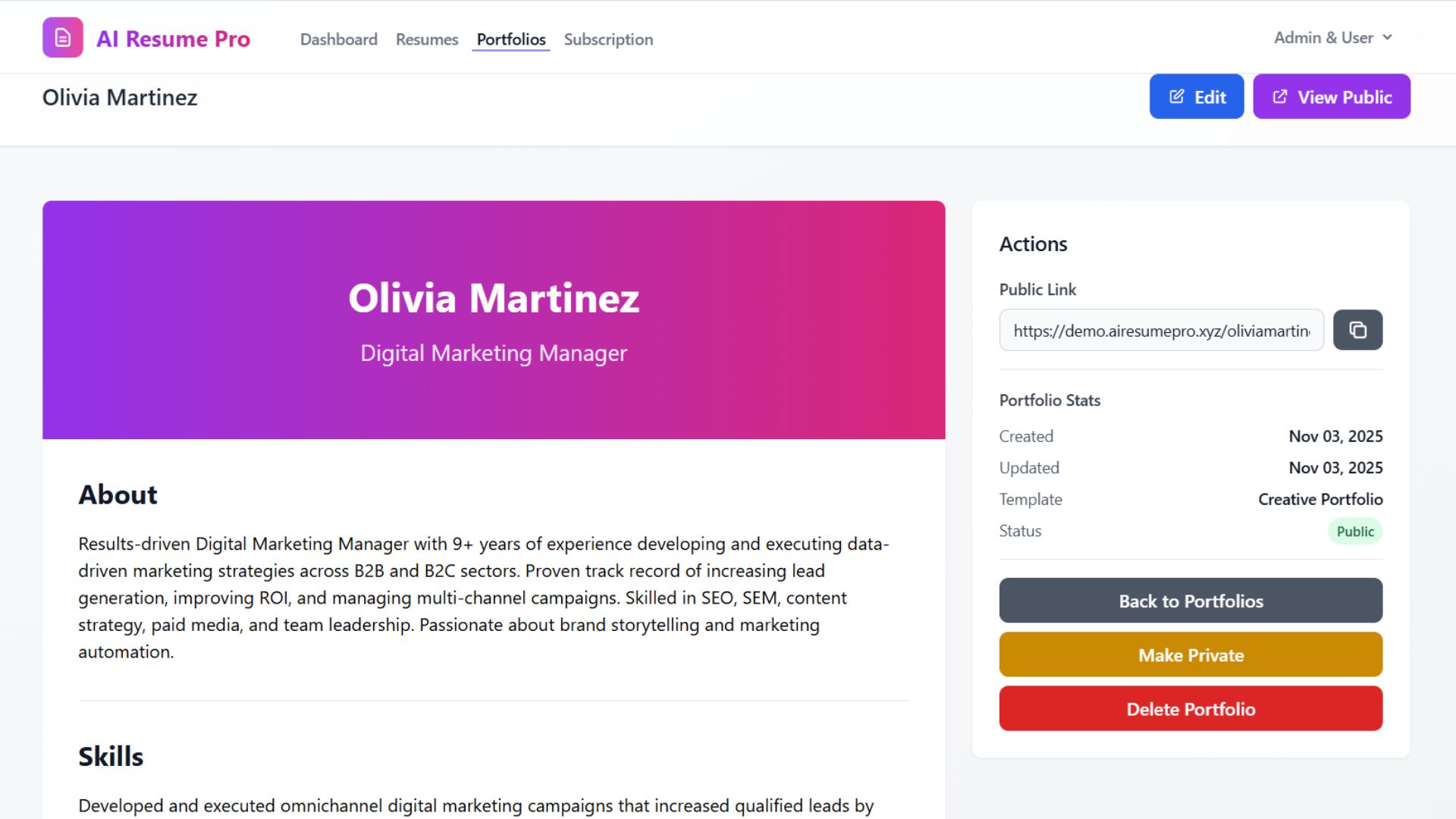Click the AI Resume Pro brand name
1456x819 pixels.
pyautogui.click(x=173, y=39)
